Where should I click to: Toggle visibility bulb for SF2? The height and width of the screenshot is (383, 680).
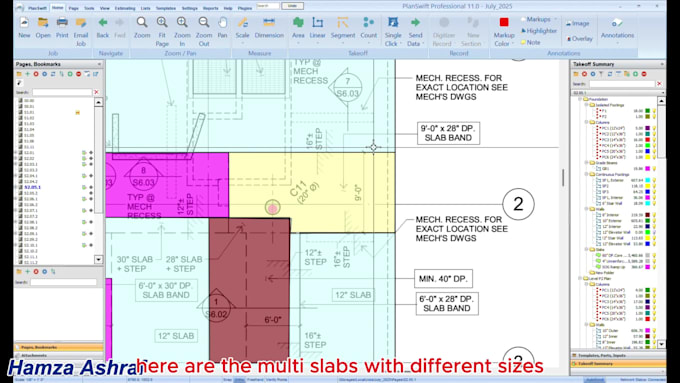coord(654,186)
